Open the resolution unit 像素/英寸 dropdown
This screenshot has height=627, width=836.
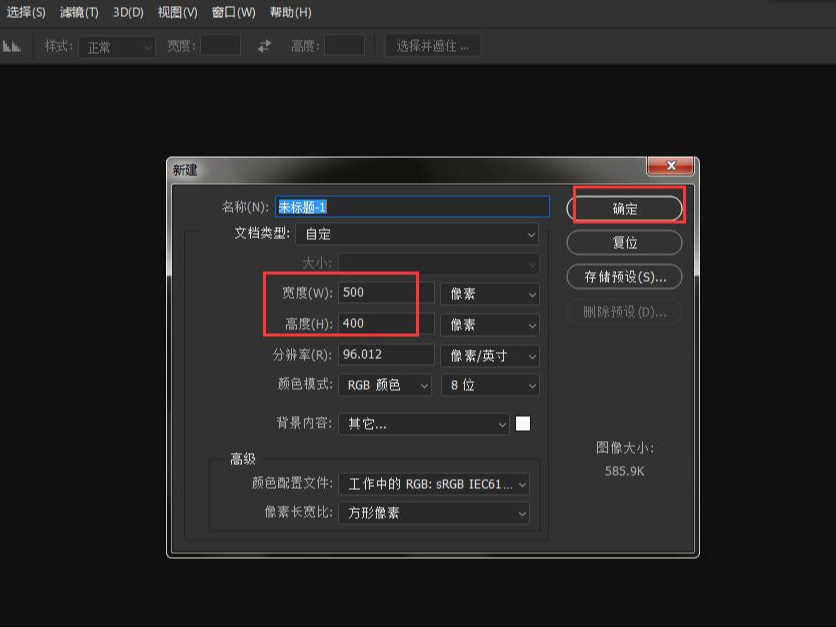(x=489, y=354)
